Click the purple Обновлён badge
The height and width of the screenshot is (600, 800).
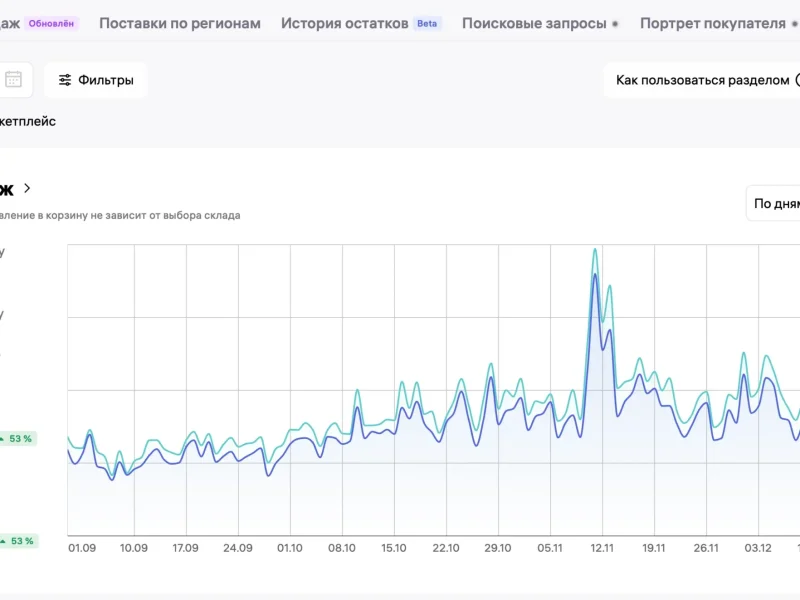click(x=52, y=23)
